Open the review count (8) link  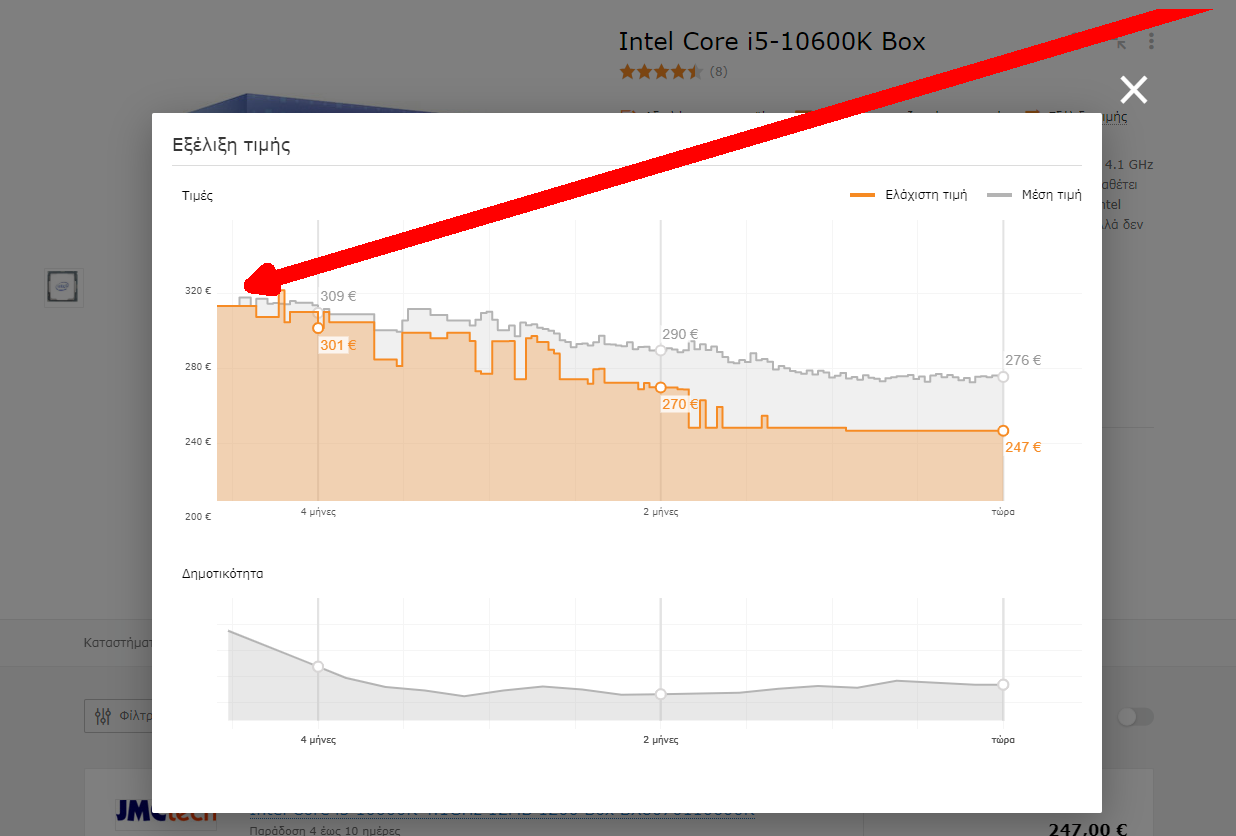click(x=718, y=72)
